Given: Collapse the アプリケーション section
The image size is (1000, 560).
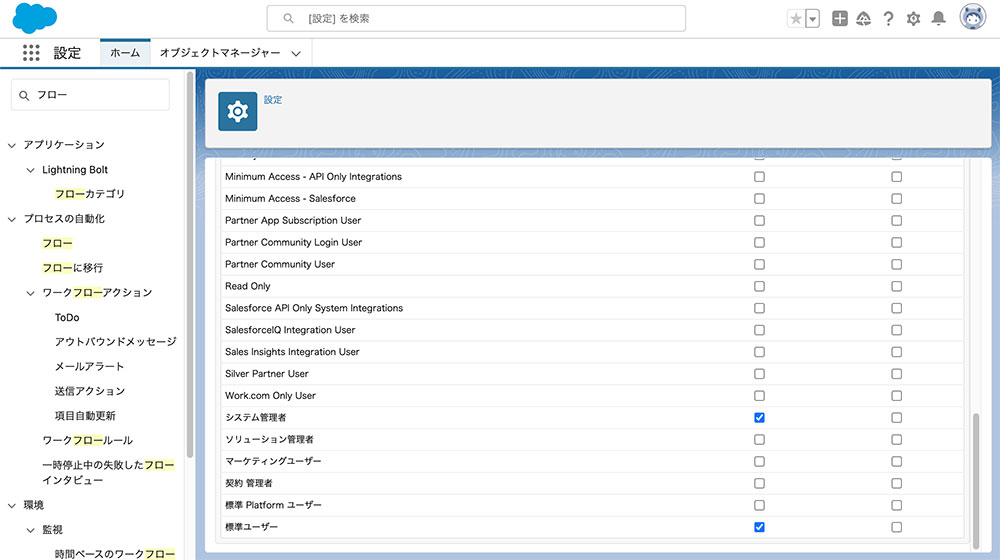Looking at the screenshot, I should point(11,145).
